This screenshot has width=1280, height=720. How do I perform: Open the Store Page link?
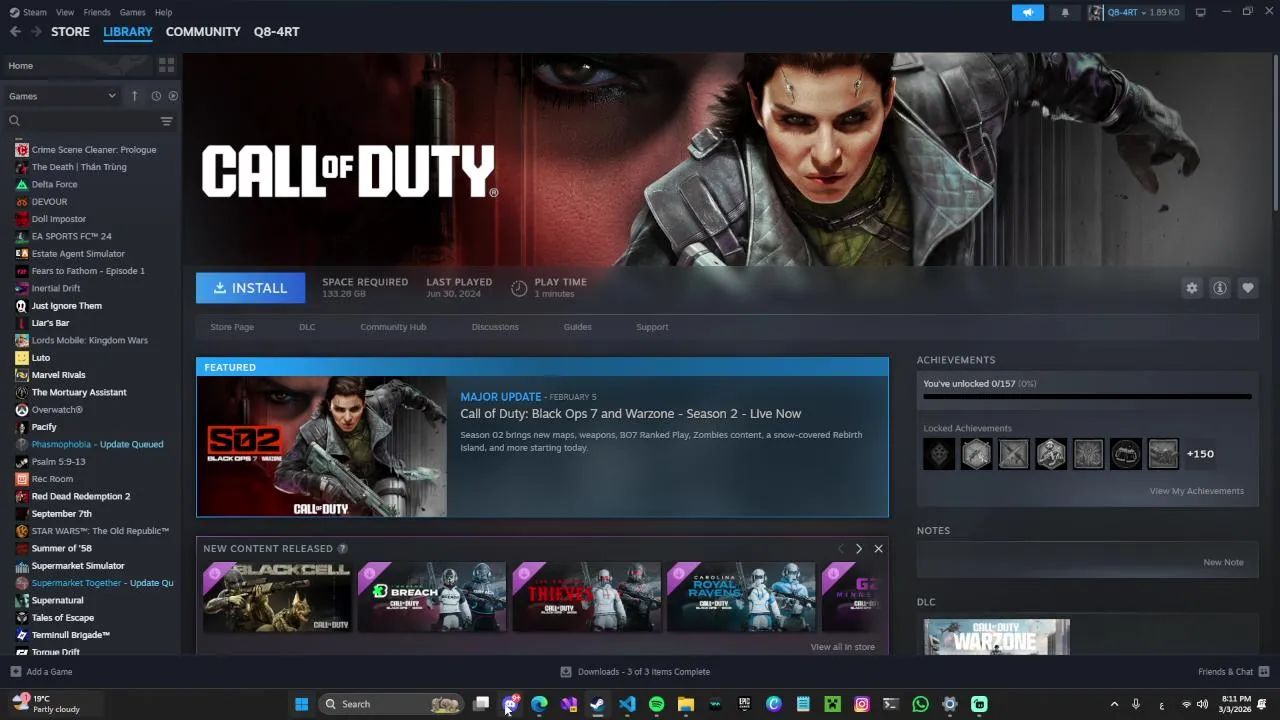[232, 327]
